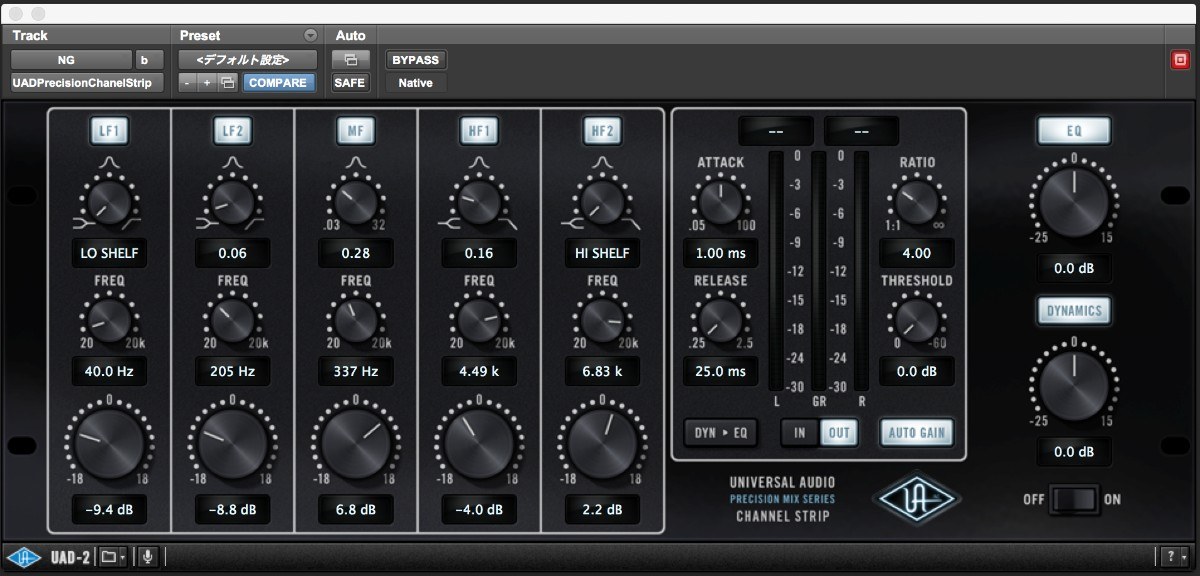Open the UAD-2 folder preset menu

(x=112, y=557)
